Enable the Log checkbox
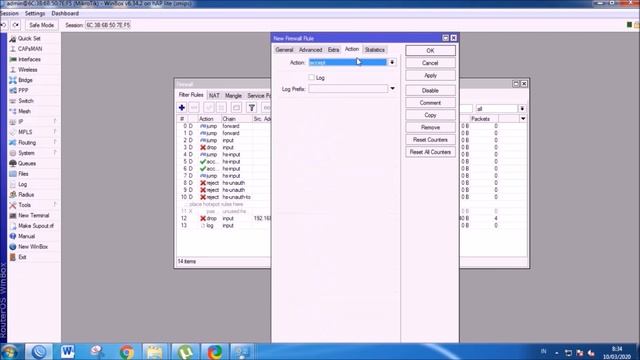Viewport: 640px width, 360px height. pyautogui.click(x=311, y=77)
